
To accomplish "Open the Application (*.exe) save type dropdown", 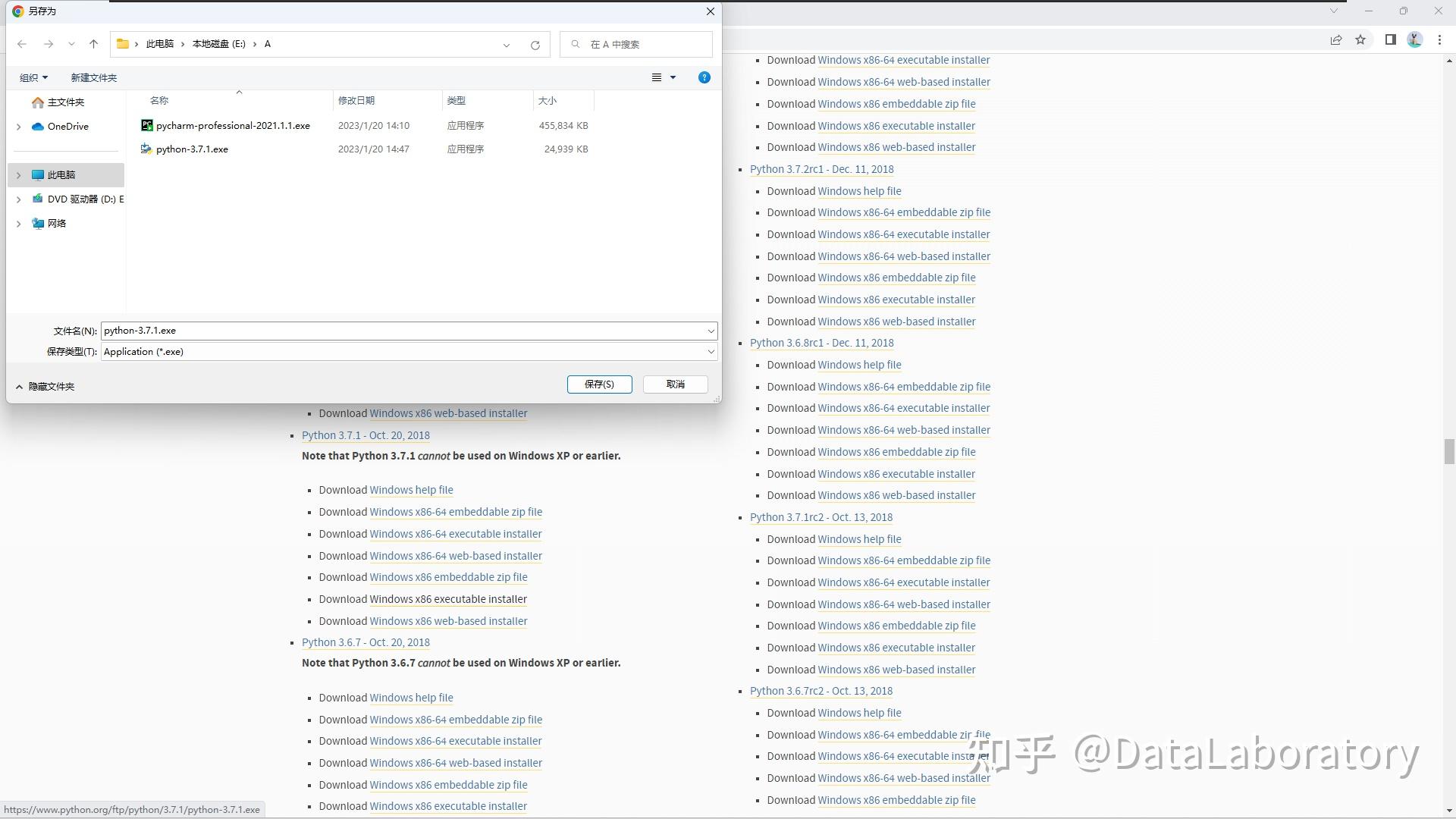I will click(x=710, y=351).
